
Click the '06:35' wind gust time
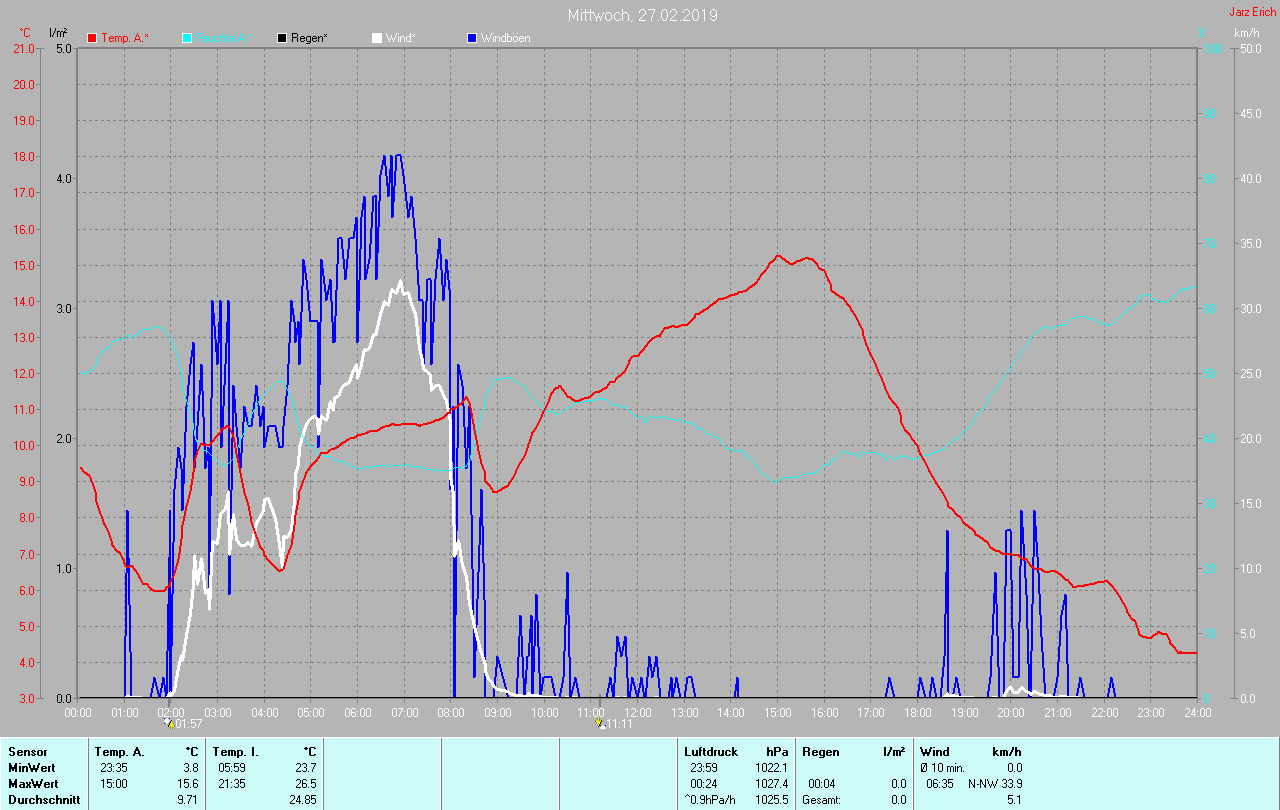pyautogui.click(x=940, y=784)
